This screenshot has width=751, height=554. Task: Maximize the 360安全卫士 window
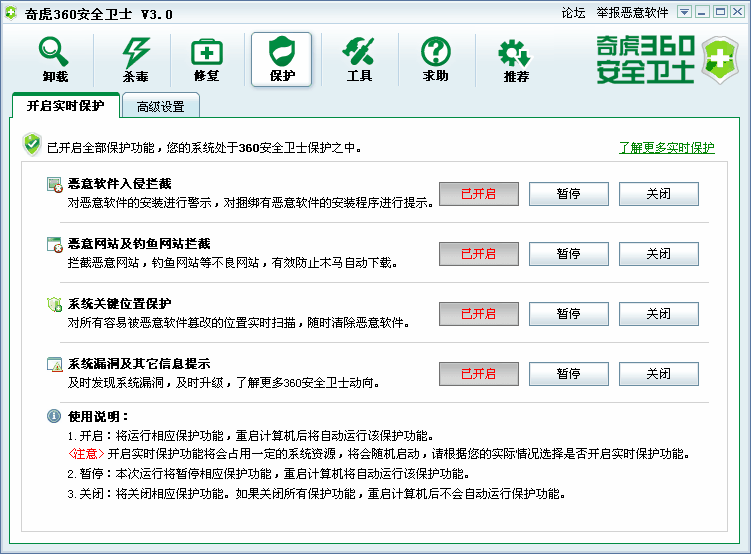tap(719, 12)
